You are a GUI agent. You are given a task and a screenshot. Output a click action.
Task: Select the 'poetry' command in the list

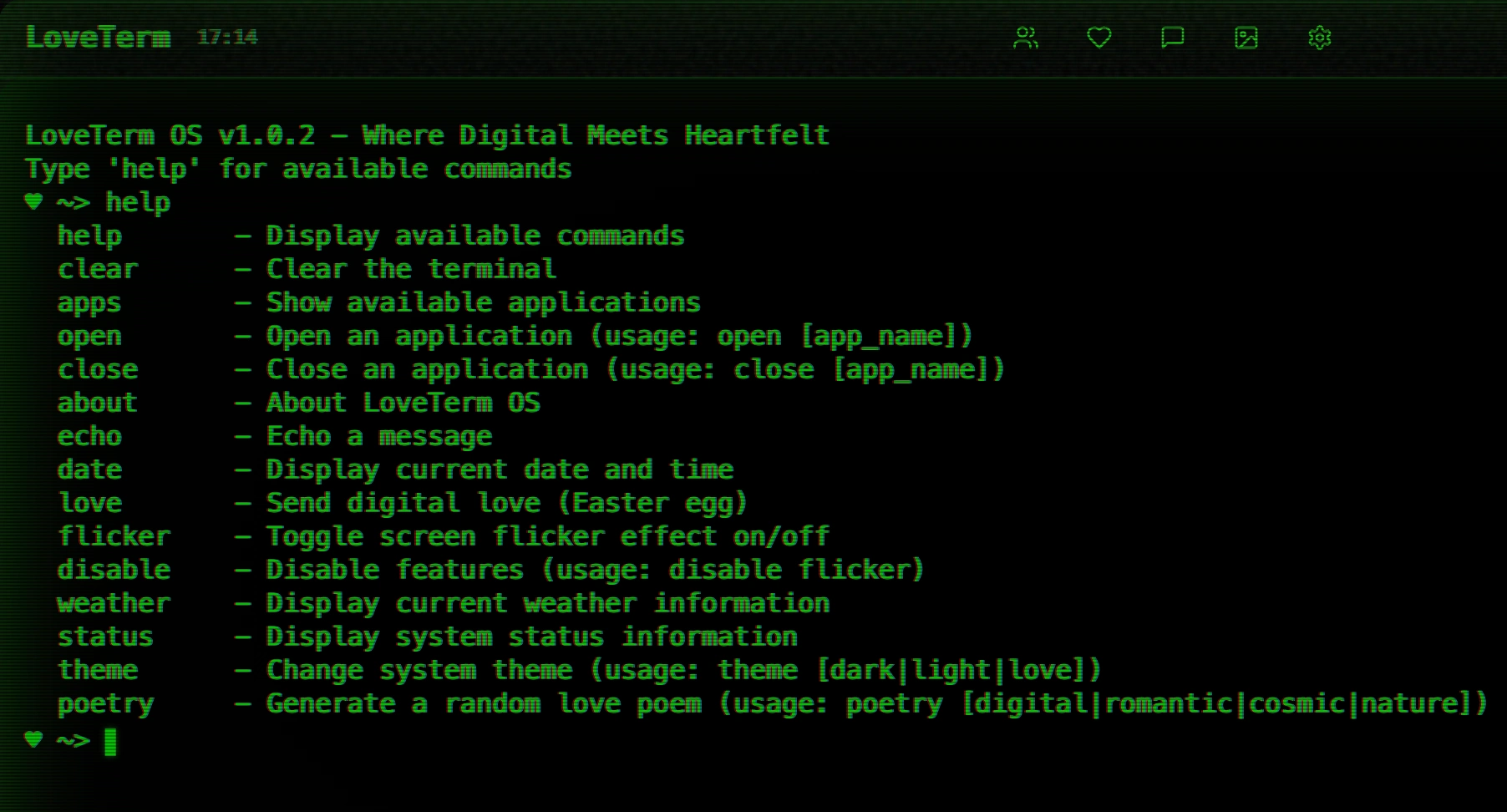(x=105, y=704)
